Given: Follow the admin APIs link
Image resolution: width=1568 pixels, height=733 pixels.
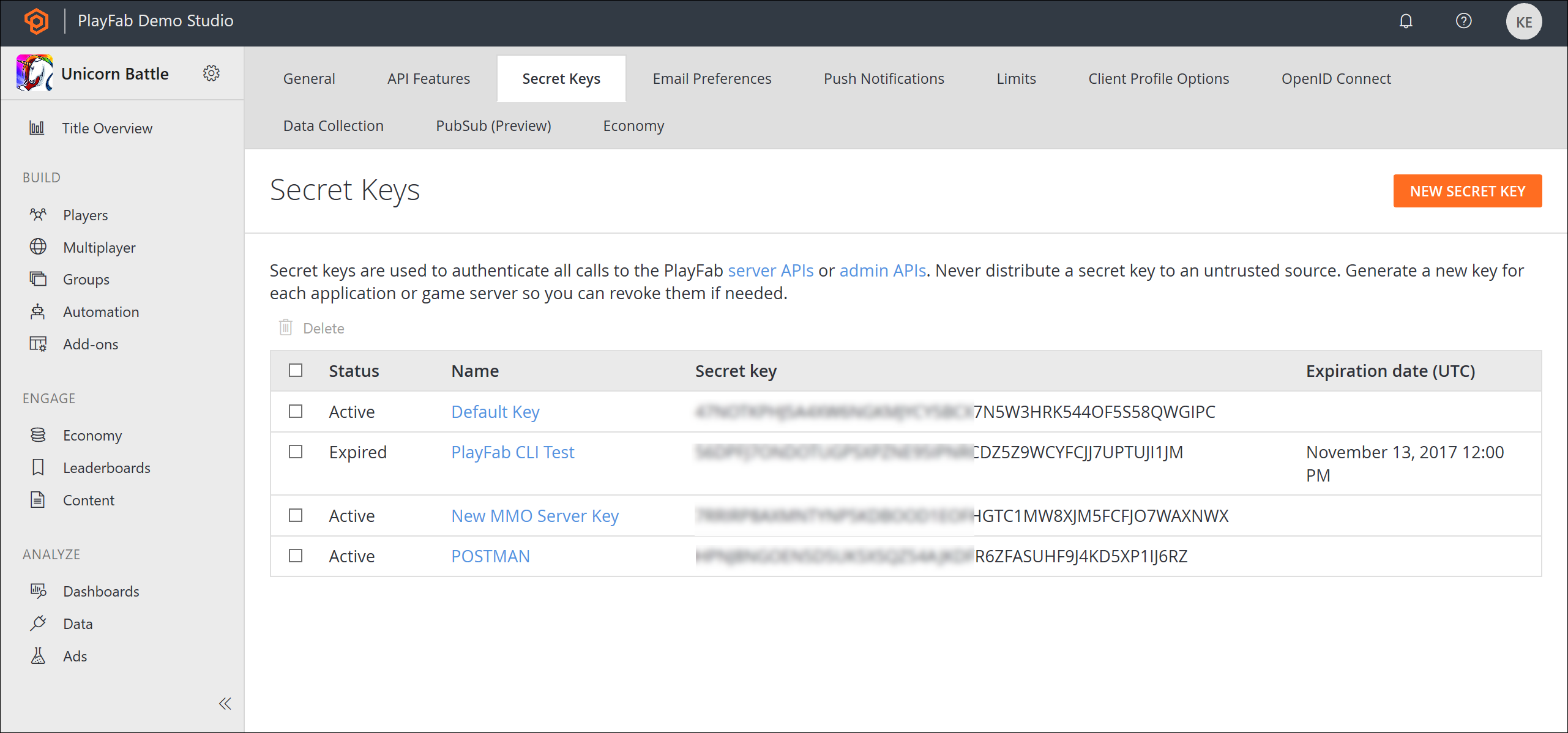Looking at the screenshot, I should 883,270.
